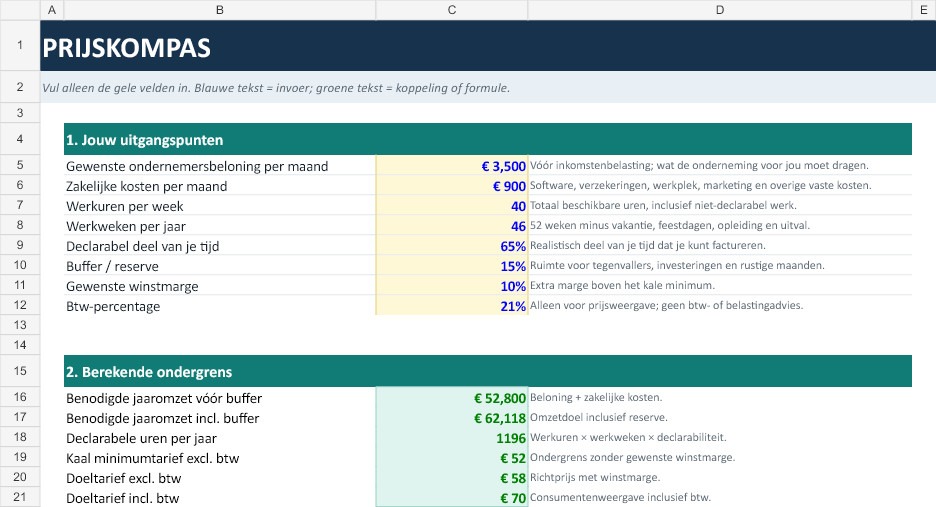Viewport: 936px width, 507px height.
Task: Select column A via its header
Action: 52,10
